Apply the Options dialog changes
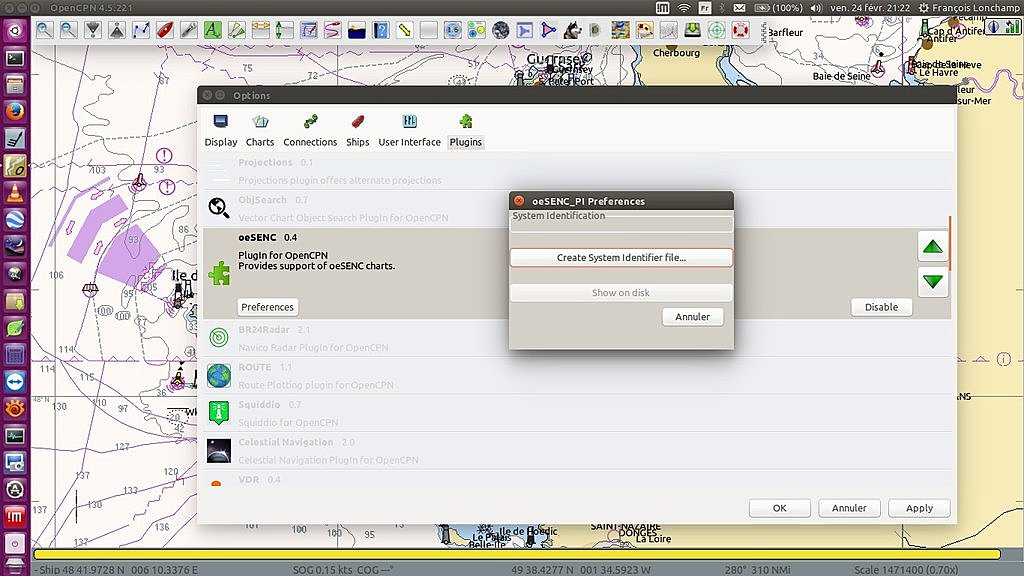The image size is (1024, 576). tap(920, 508)
